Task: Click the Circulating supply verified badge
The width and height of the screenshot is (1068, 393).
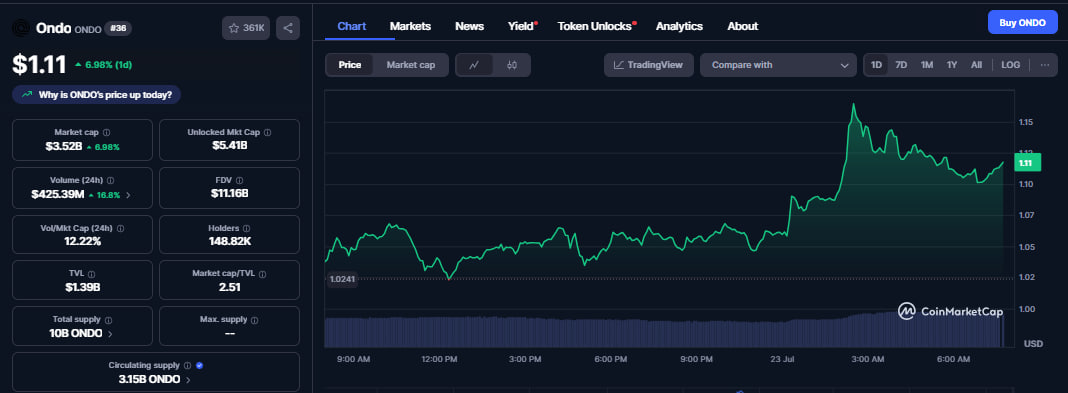Action: pyautogui.click(x=199, y=366)
